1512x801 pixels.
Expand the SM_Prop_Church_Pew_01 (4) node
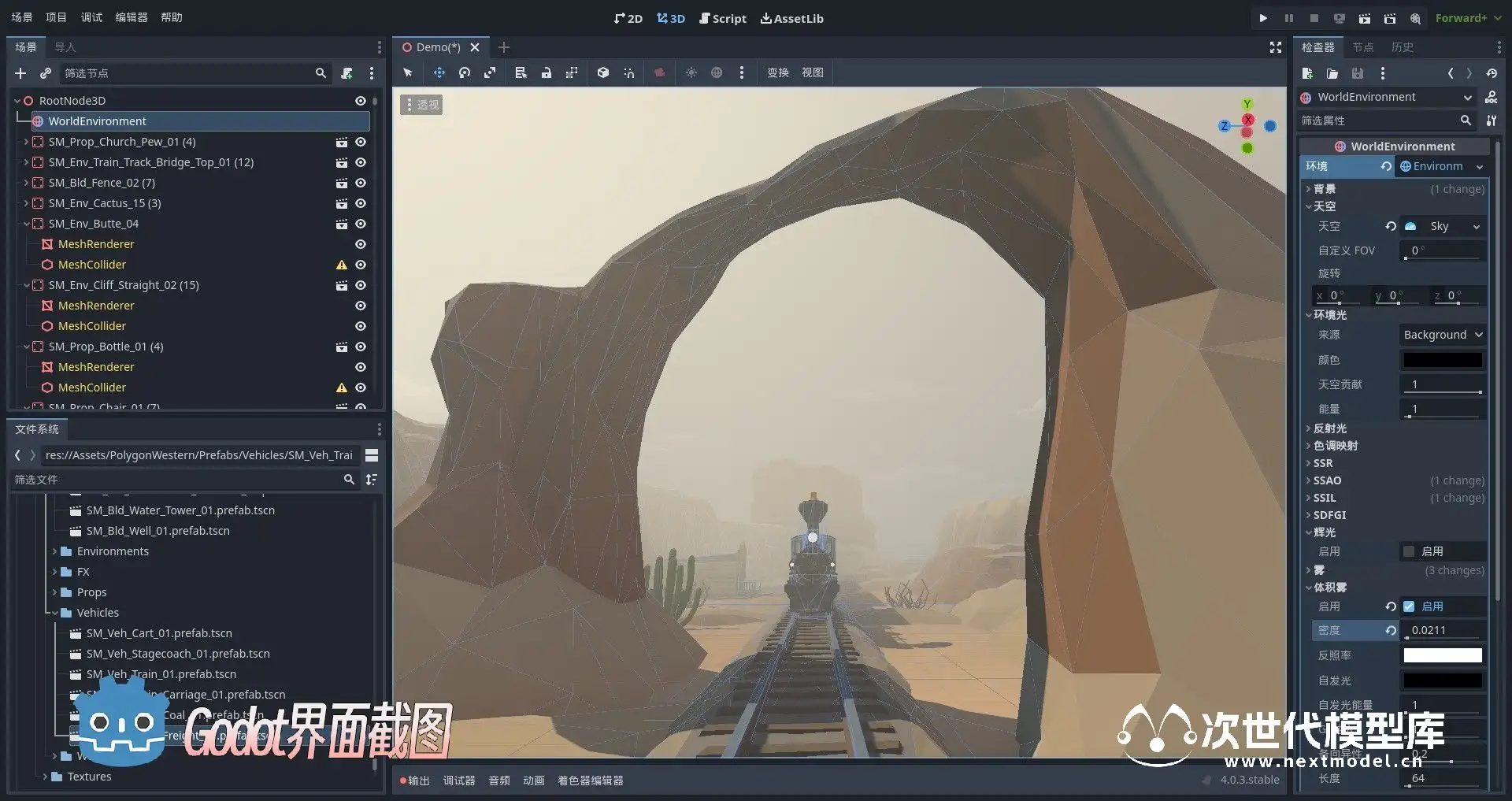click(x=26, y=142)
